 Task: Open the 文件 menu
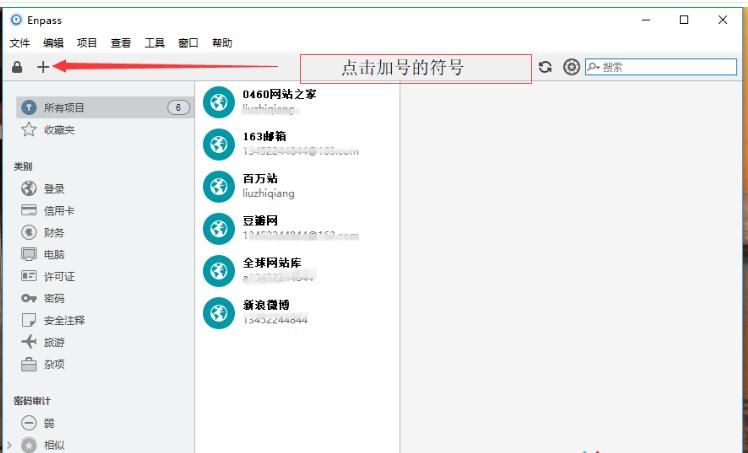20,43
